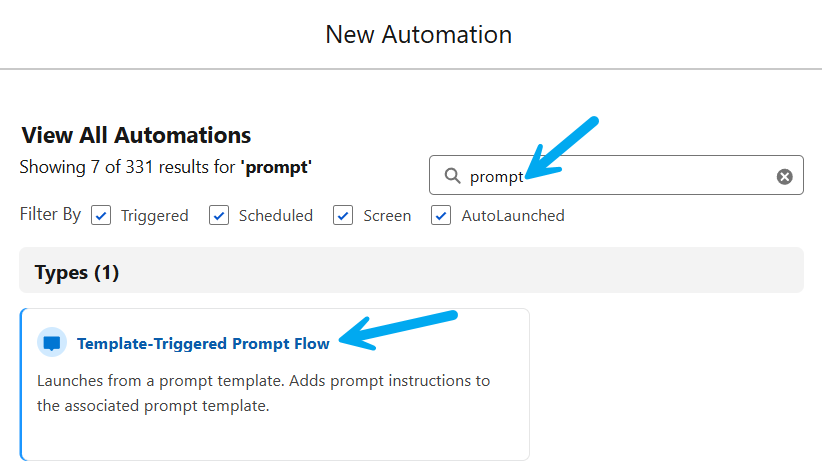Disable the Screen filter checkbox

coord(343,215)
